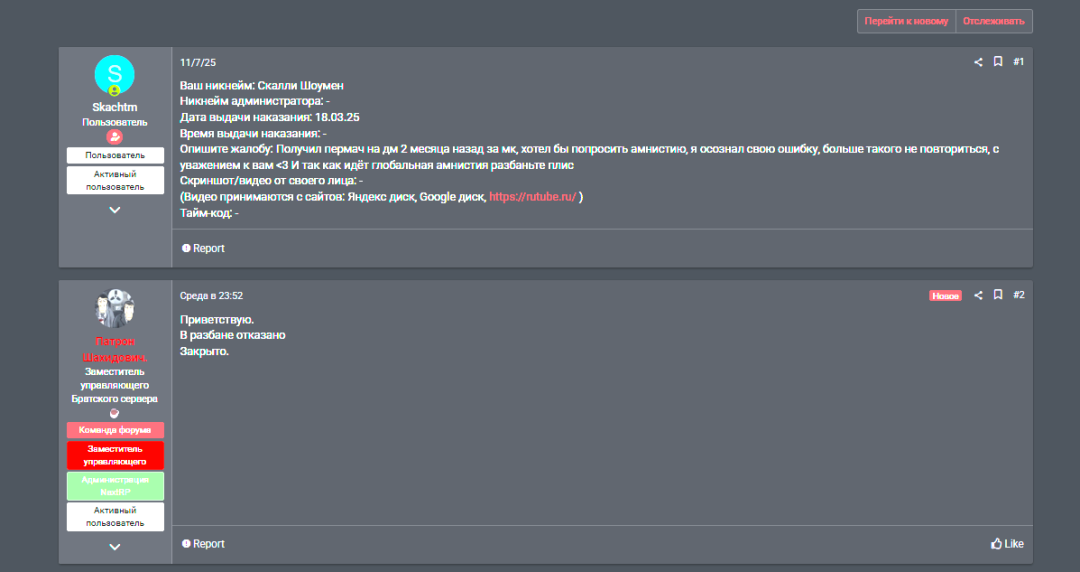Screen dimensions: 1080x572
Task: Share post #2 via share icon
Action: pyautogui.click(x=977, y=295)
